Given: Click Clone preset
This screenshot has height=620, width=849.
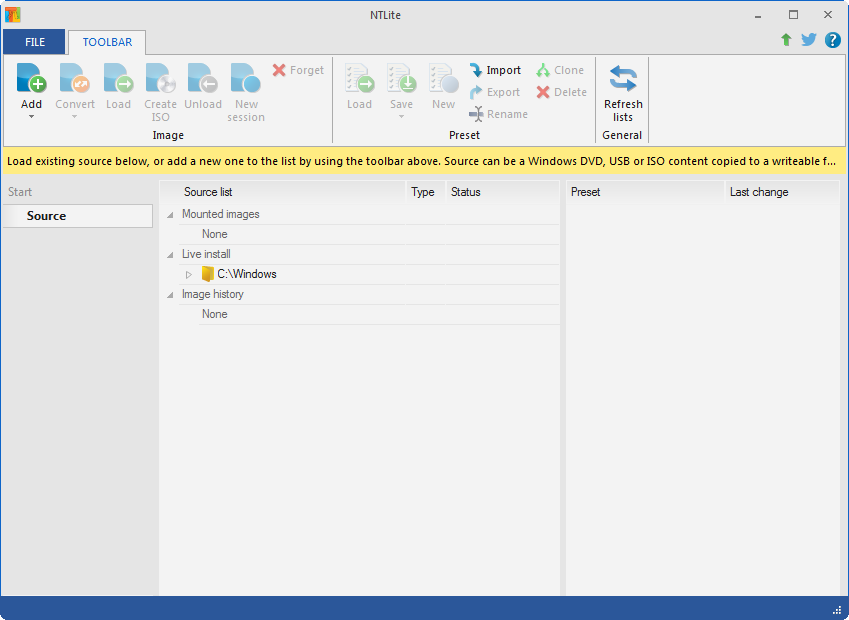Looking at the screenshot, I should click(560, 70).
